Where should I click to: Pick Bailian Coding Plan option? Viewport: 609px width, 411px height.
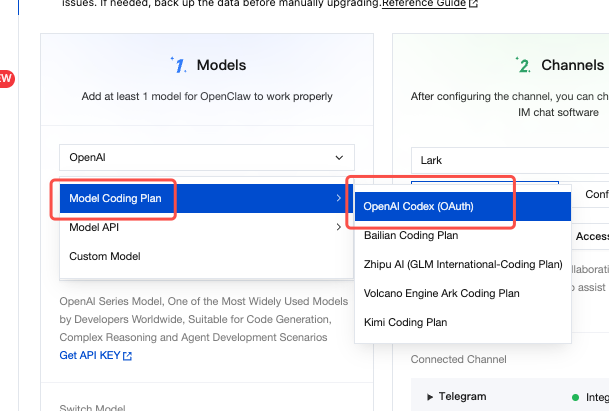(x=411, y=236)
